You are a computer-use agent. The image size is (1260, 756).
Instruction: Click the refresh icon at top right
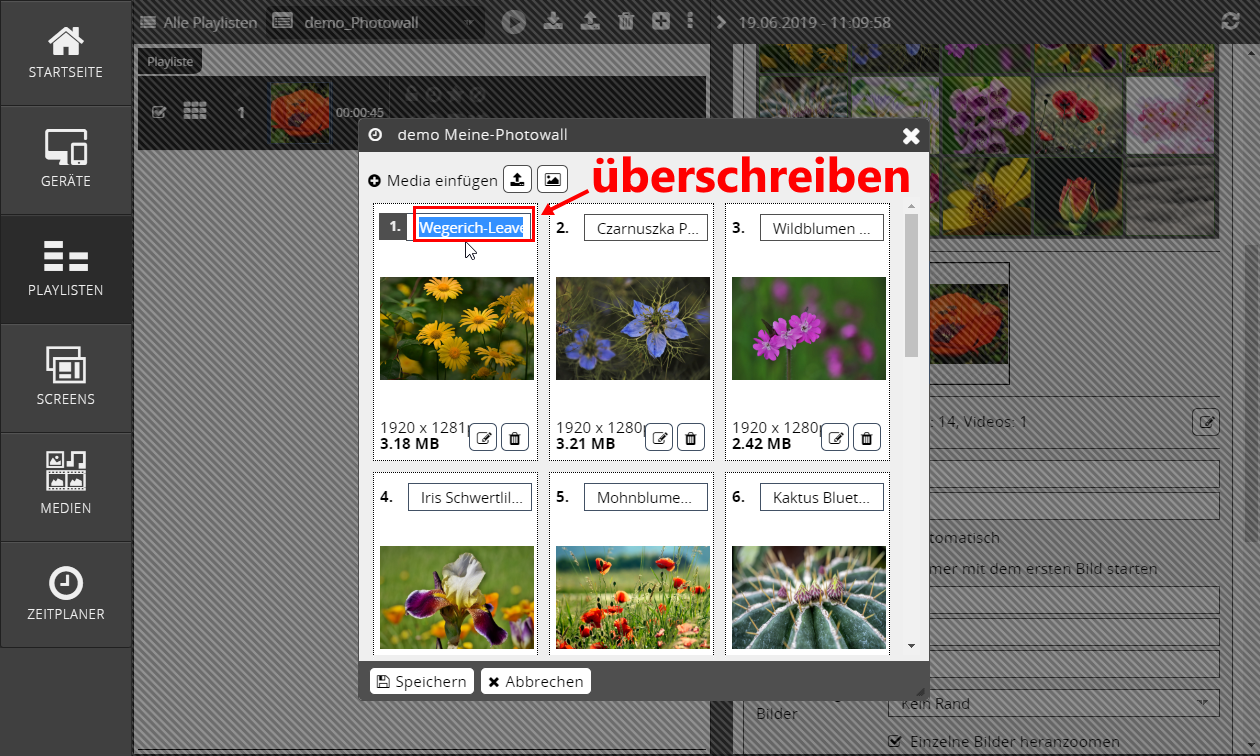[x=1230, y=22]
